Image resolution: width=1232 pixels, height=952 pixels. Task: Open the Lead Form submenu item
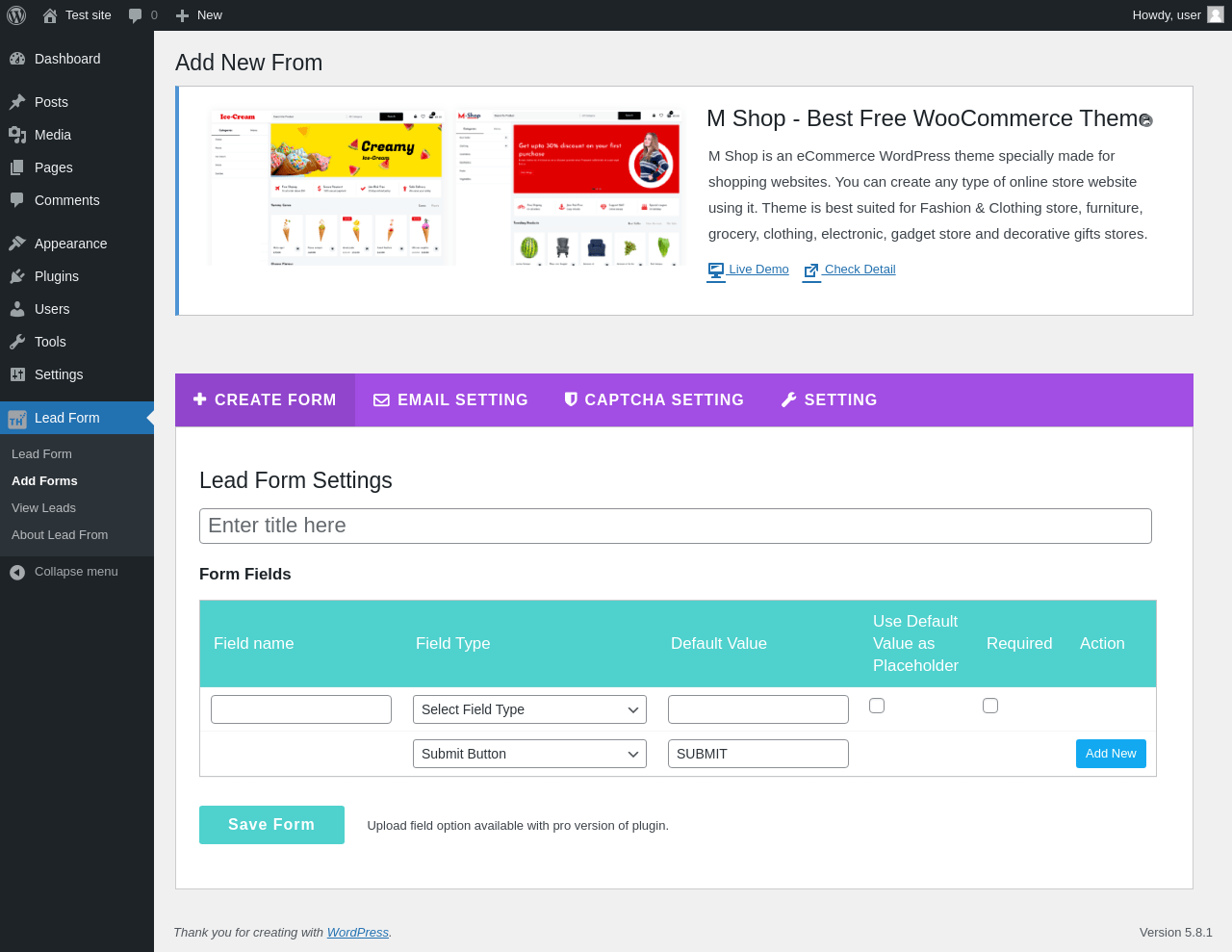41,454
